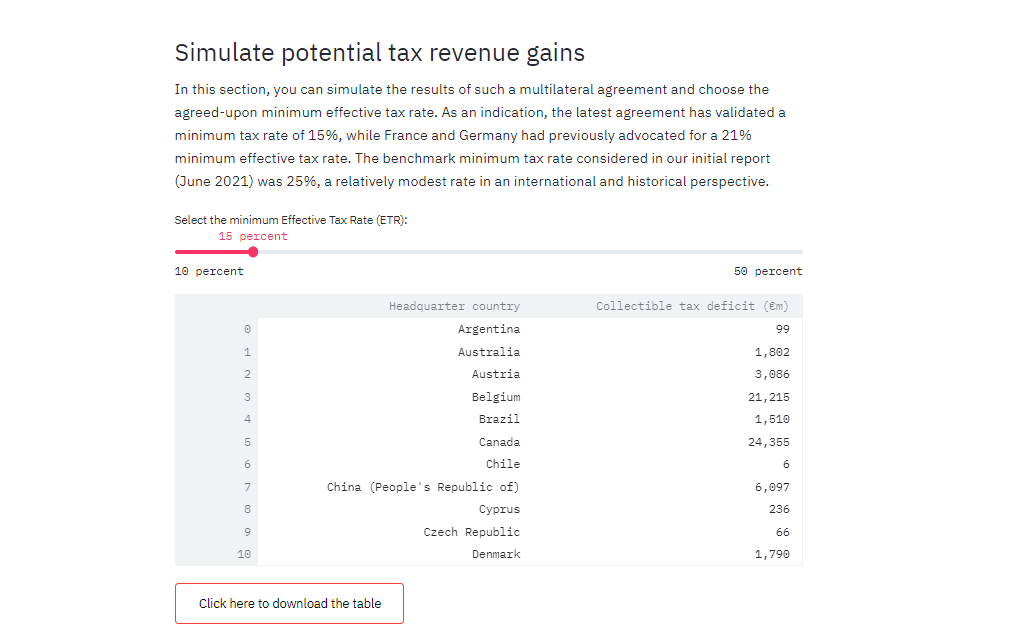Select the "Headquarter country" column header
Viewport: 1028px width, 643px height.
455,305
